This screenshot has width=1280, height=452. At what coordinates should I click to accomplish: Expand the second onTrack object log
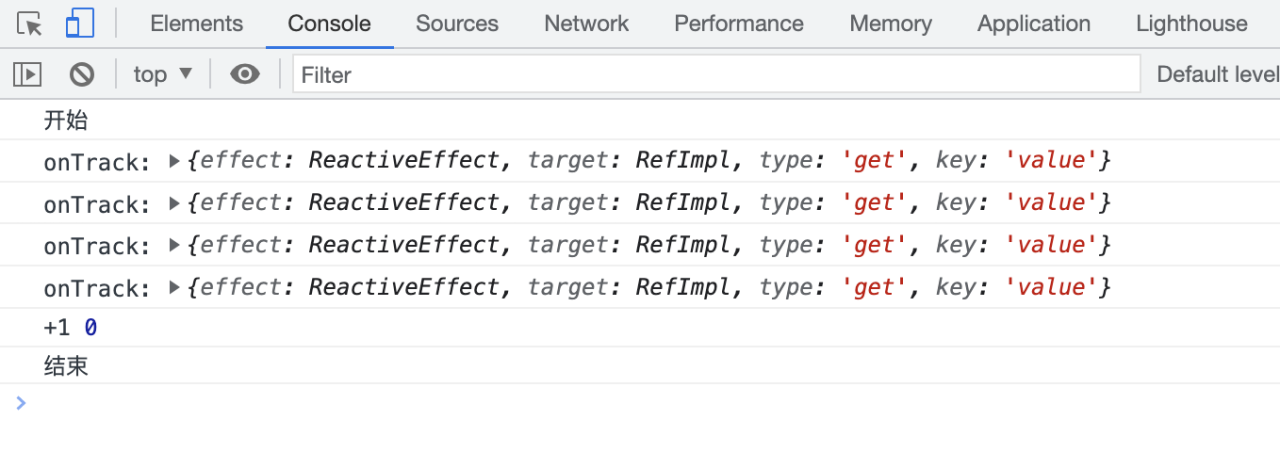point(175,204)
